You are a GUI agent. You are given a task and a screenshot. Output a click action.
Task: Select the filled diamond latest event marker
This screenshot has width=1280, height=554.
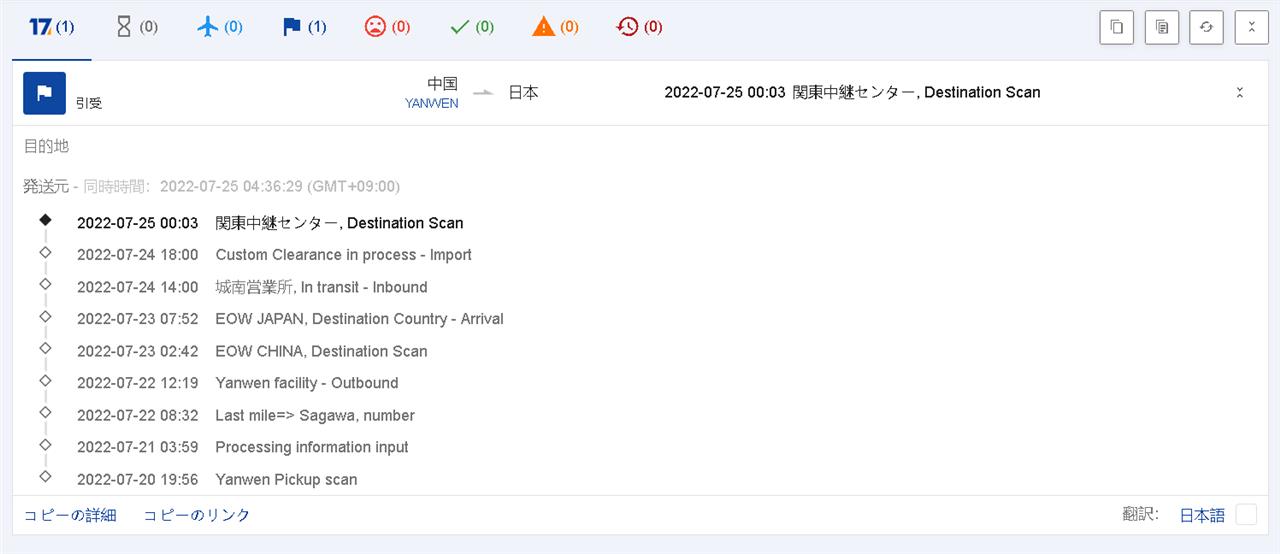pos(45,219)
